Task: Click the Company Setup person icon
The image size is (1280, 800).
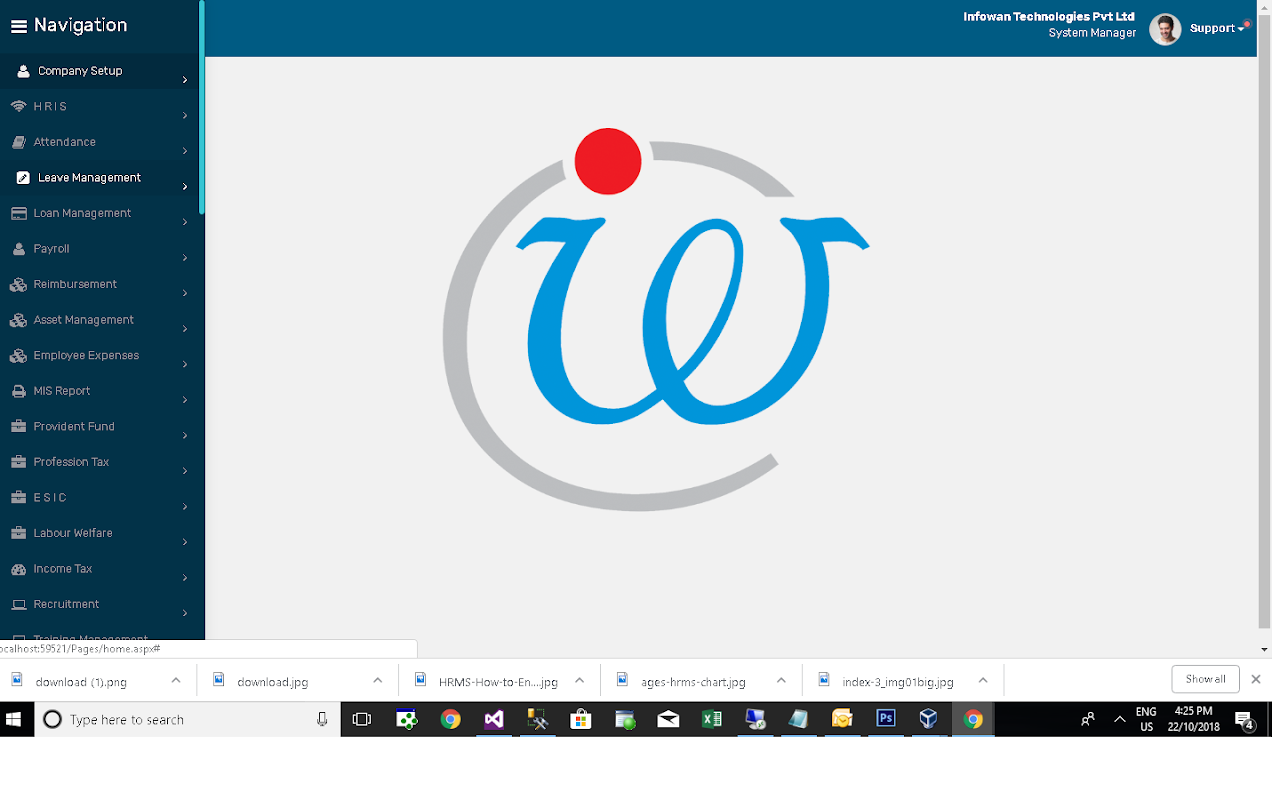Action: (x=23, y=71)
